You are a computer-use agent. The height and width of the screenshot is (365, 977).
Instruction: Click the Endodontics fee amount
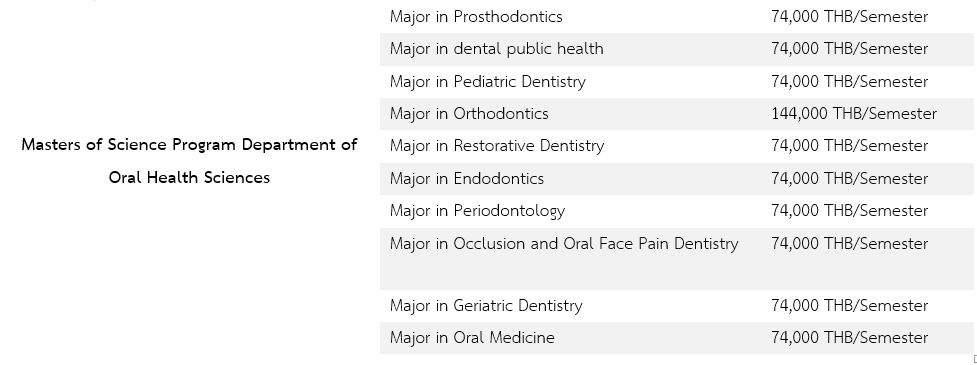(x=850, y=179)
